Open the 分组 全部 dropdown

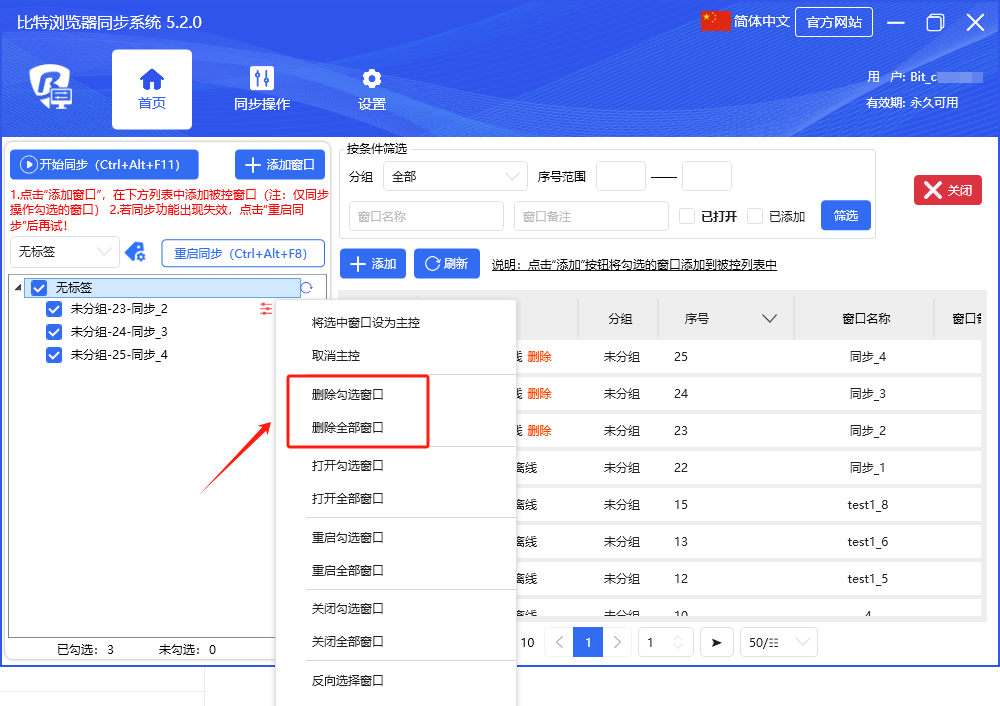coord(455,176)
